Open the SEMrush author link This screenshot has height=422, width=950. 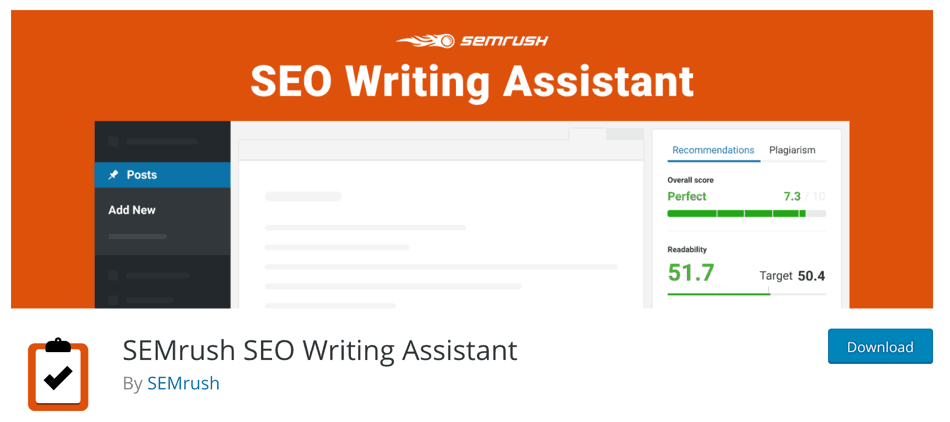coord(184,383)
